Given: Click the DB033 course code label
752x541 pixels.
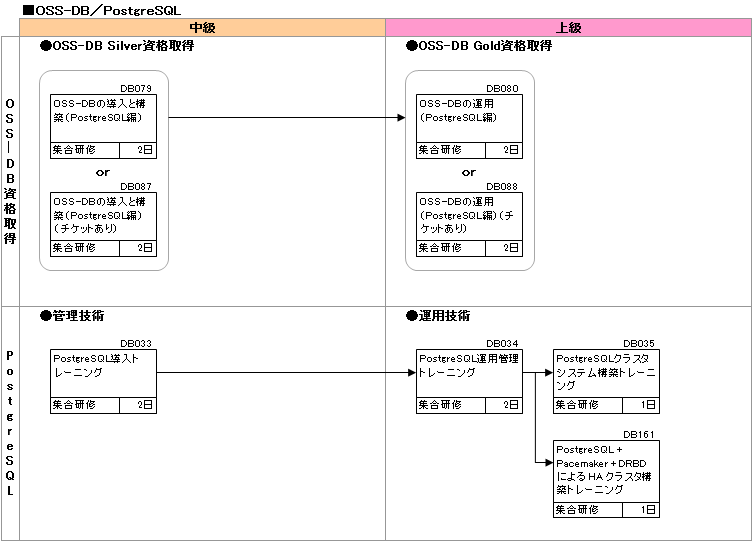Looking at the screenshot, I should pyautogui.click(x=136, y=344).
